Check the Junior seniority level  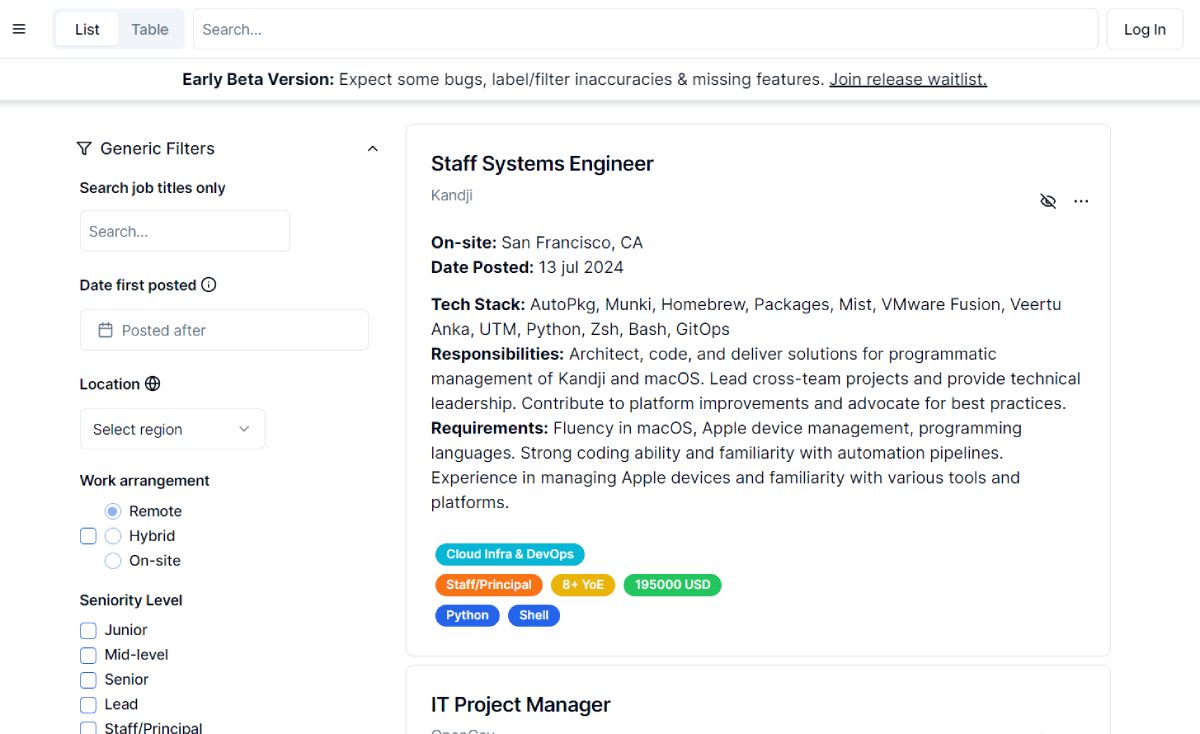pos(88,630)
